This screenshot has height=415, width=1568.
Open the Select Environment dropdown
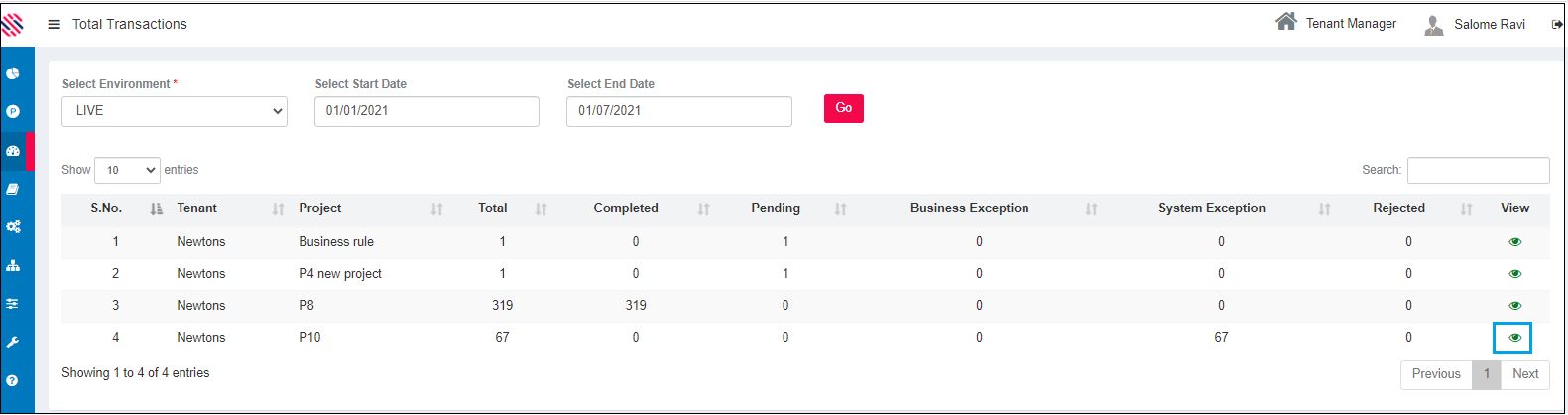tap(175, 111)
